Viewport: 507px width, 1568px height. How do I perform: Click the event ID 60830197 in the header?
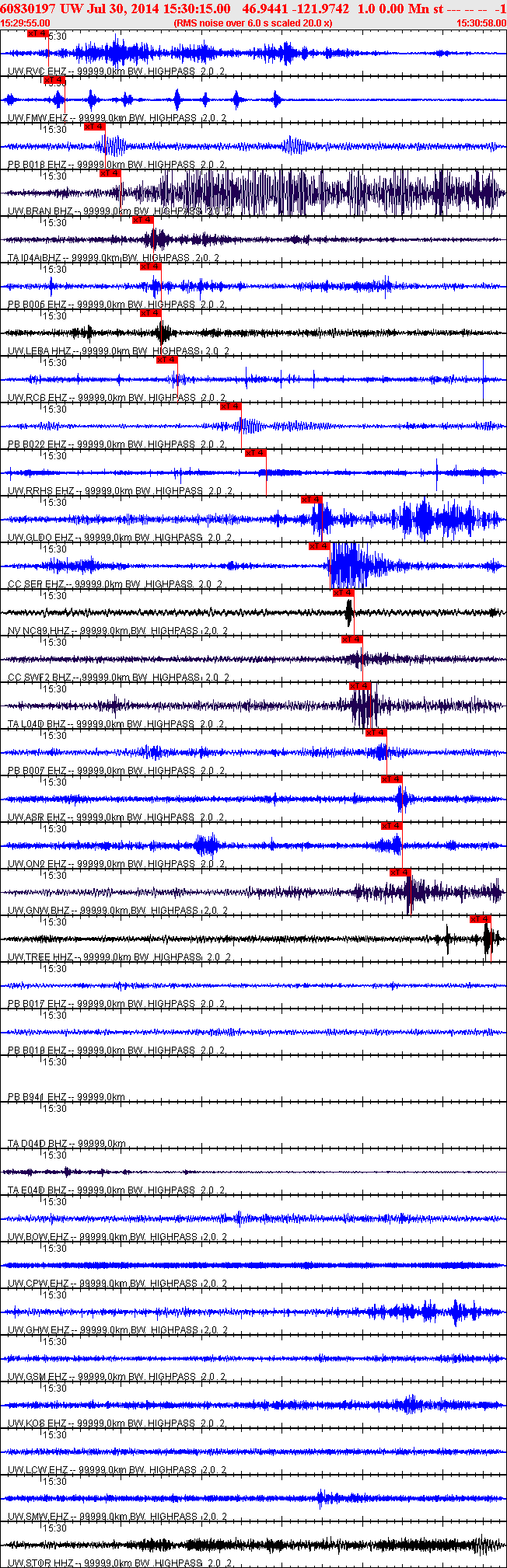[x=28, y=9]
